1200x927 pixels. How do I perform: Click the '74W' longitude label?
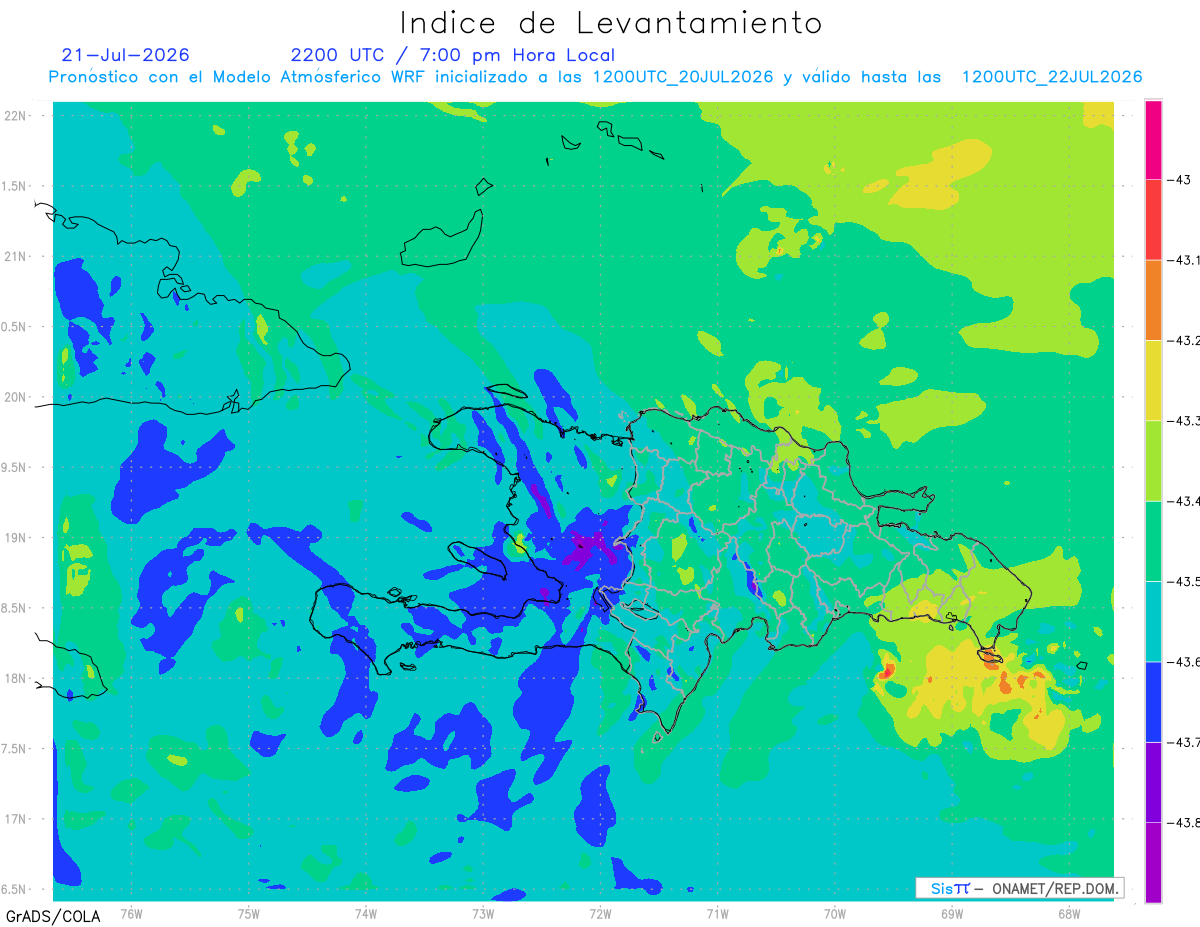click(x=366, y=913)
